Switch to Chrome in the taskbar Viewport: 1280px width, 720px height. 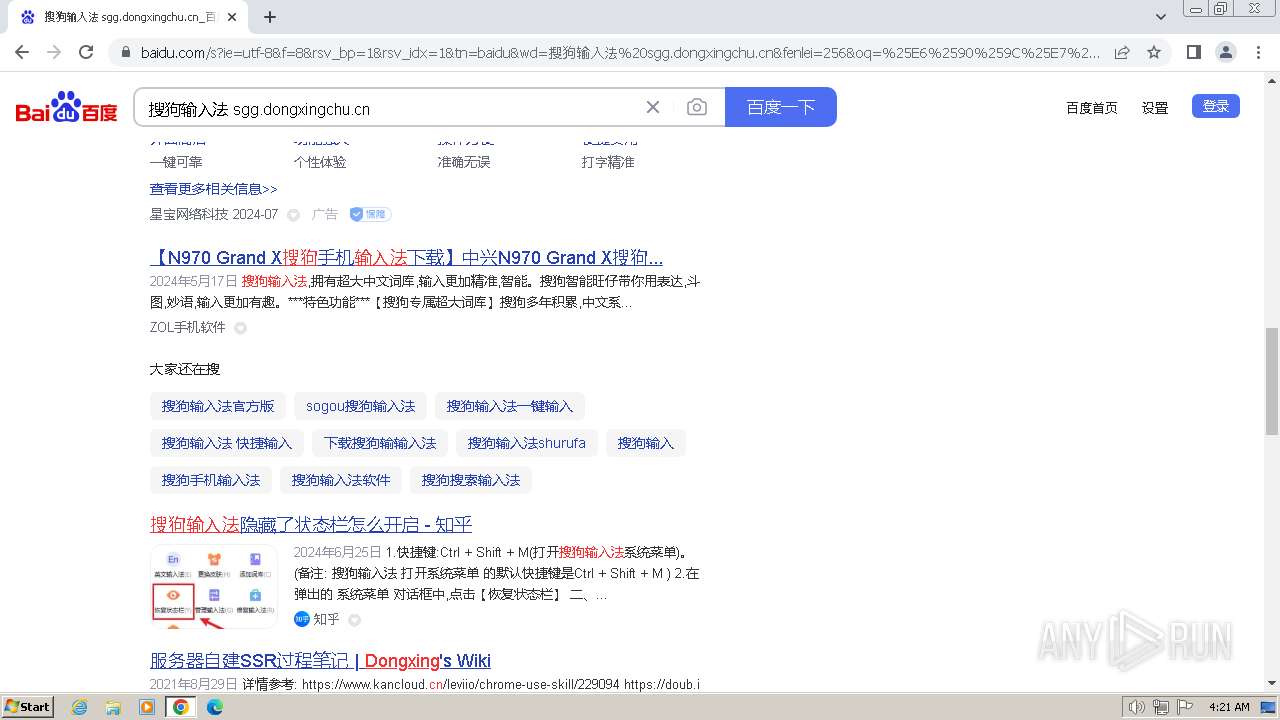click(180, 707)
